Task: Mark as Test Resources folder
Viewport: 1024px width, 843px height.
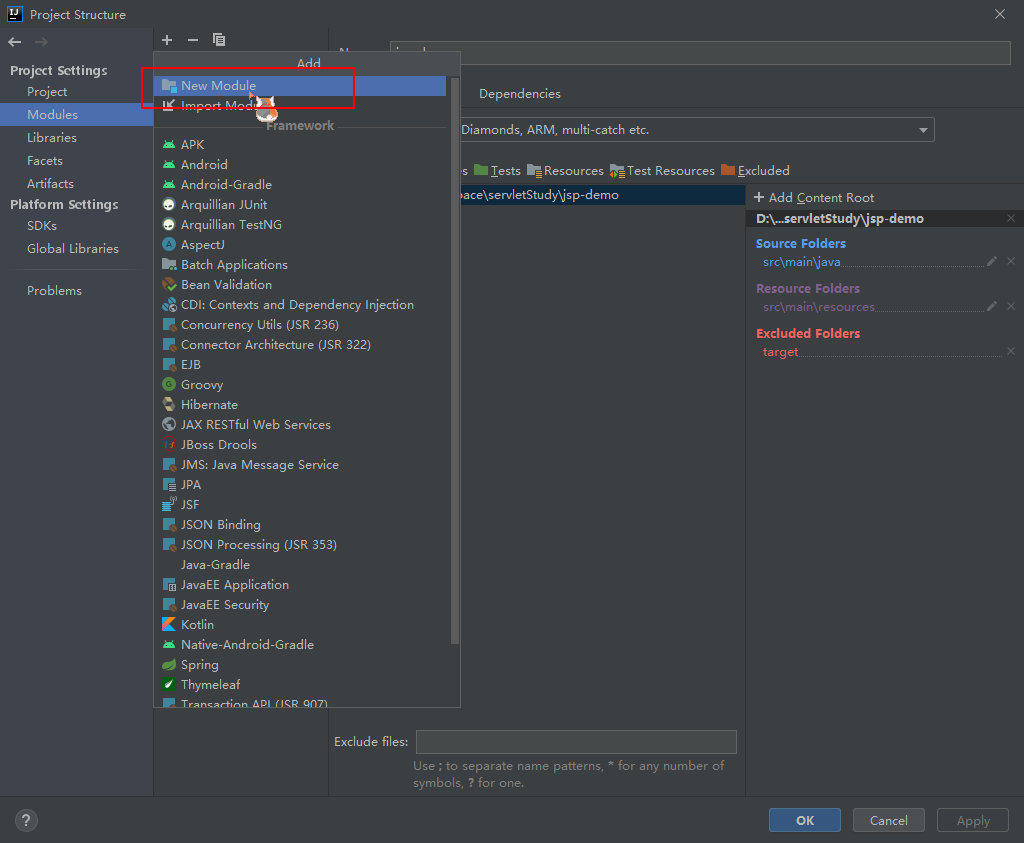Action: (x=662, y=170)
